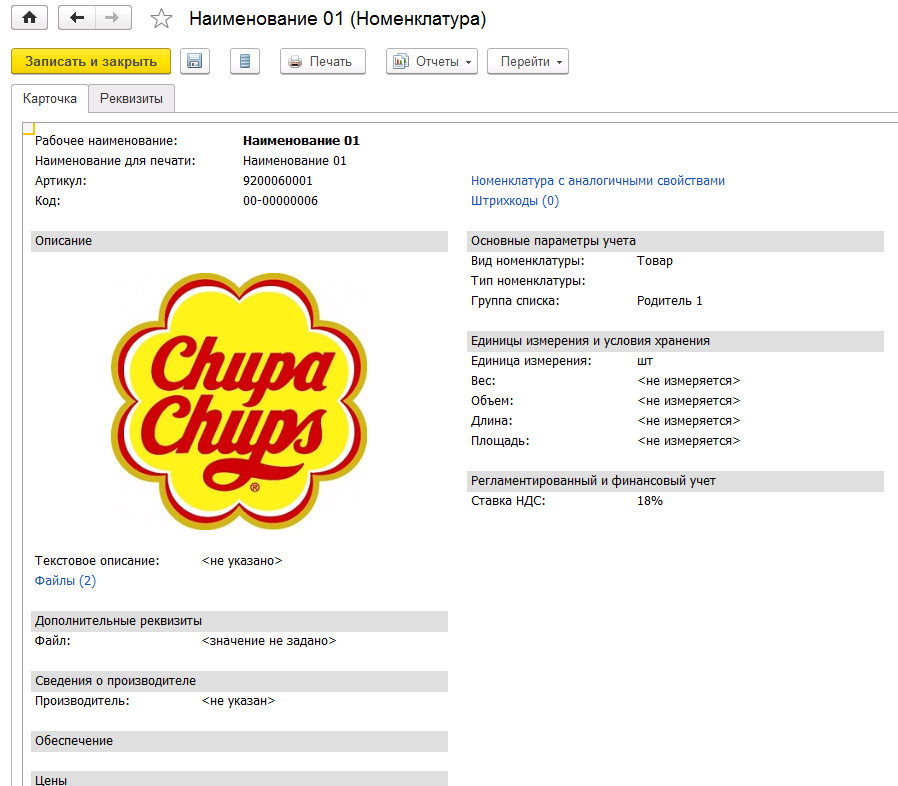Select the Карточка tab
This screenshot has width=898, height=786.
[x=50, y=98]
